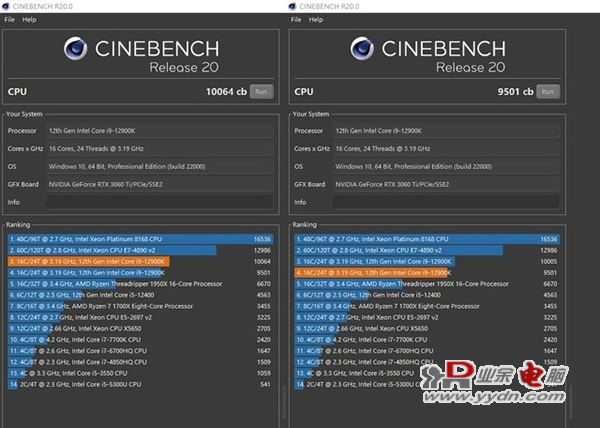Click 9501 cb CPU score in right window
The image size is (600, 428).
click(x=515, y=92)
